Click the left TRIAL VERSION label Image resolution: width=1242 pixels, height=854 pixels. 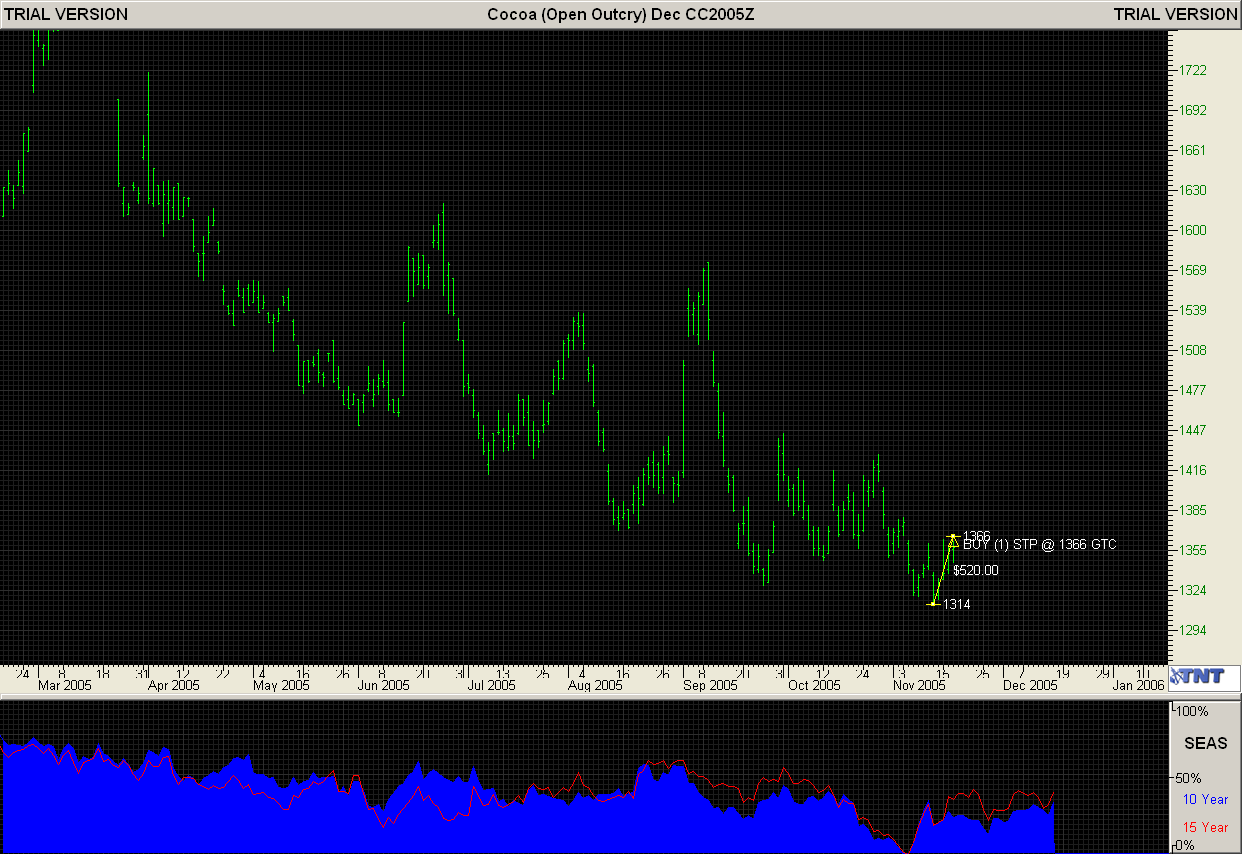click(65, 14)
